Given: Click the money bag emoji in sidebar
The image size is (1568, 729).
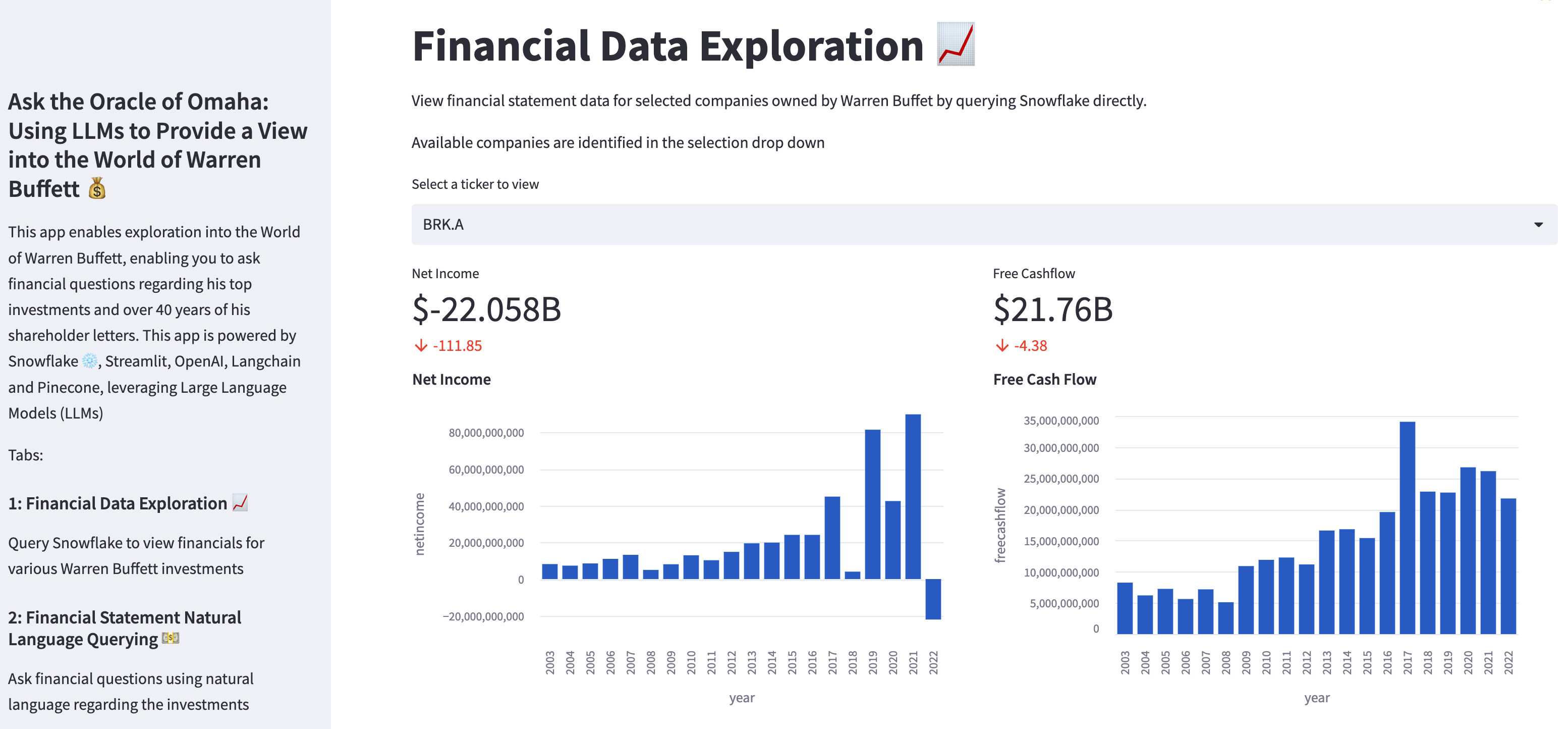Looking at the screenshot, I should tap(97, 189).
